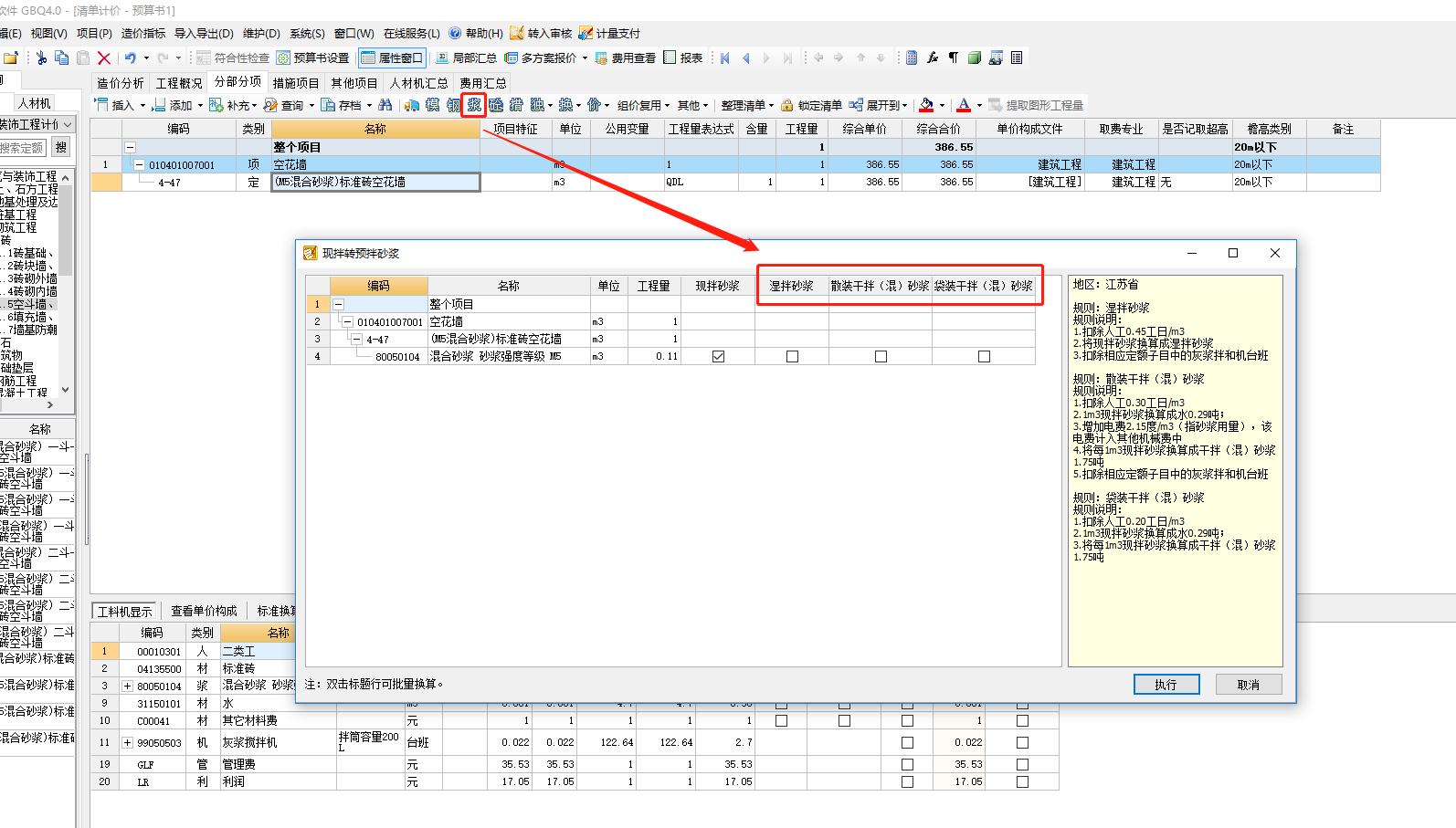Click the 转入审核 icon
Screen dimensions: 1456x828
(517, 33)
